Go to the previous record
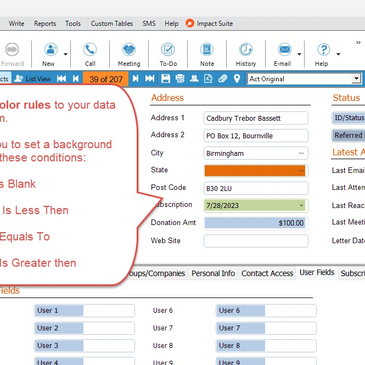Viewport: 365px width, 365px height. click(x=76, y=79)
